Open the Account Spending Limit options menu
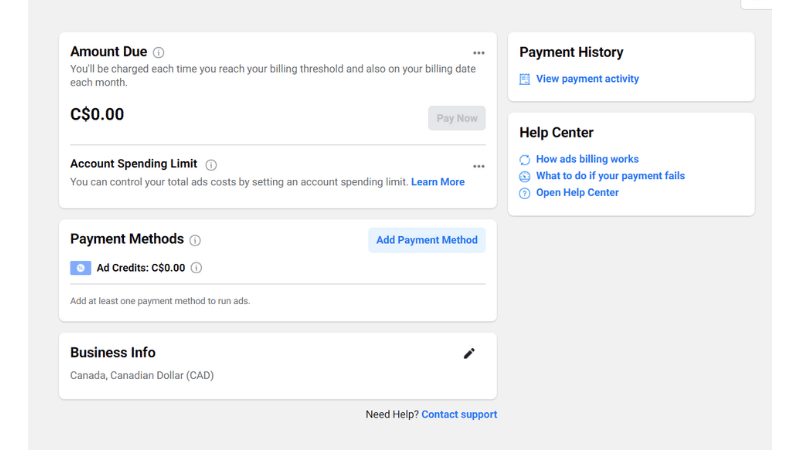This screenshot has height=450, width=800. coord(479,166)
